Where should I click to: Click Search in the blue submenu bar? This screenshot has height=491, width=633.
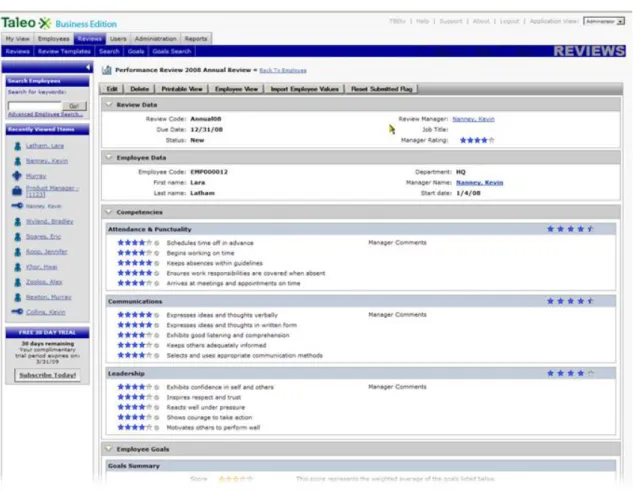point(109,51)
